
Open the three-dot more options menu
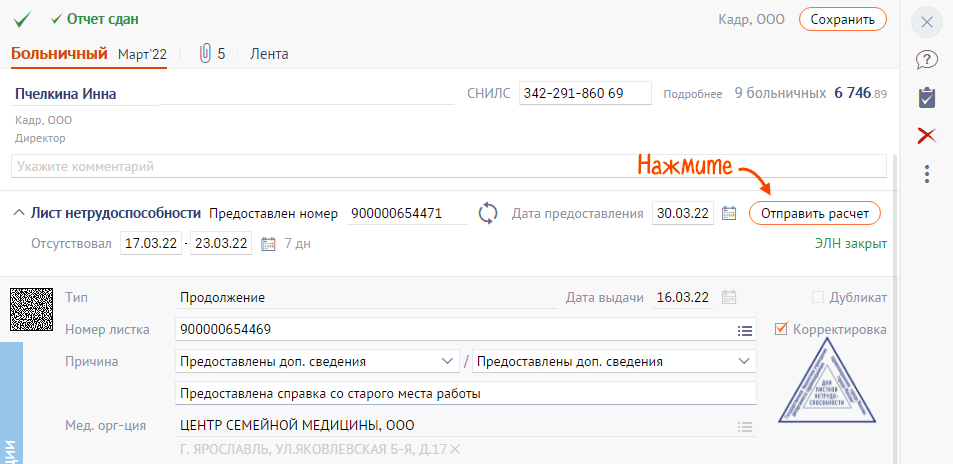927,174
